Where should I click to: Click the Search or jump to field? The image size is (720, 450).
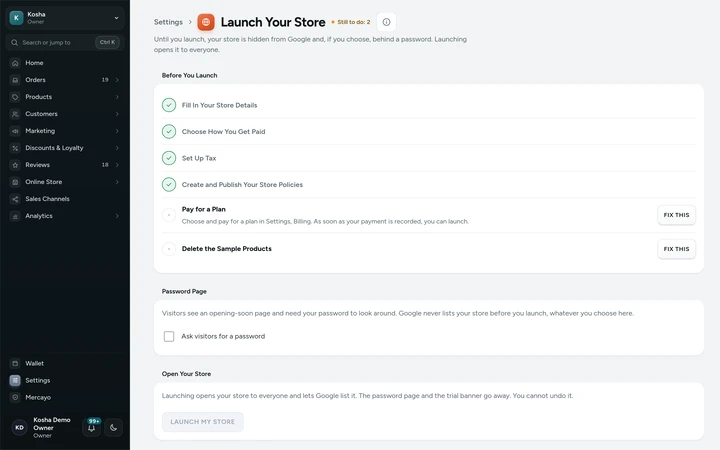click(x=65, y=42)
